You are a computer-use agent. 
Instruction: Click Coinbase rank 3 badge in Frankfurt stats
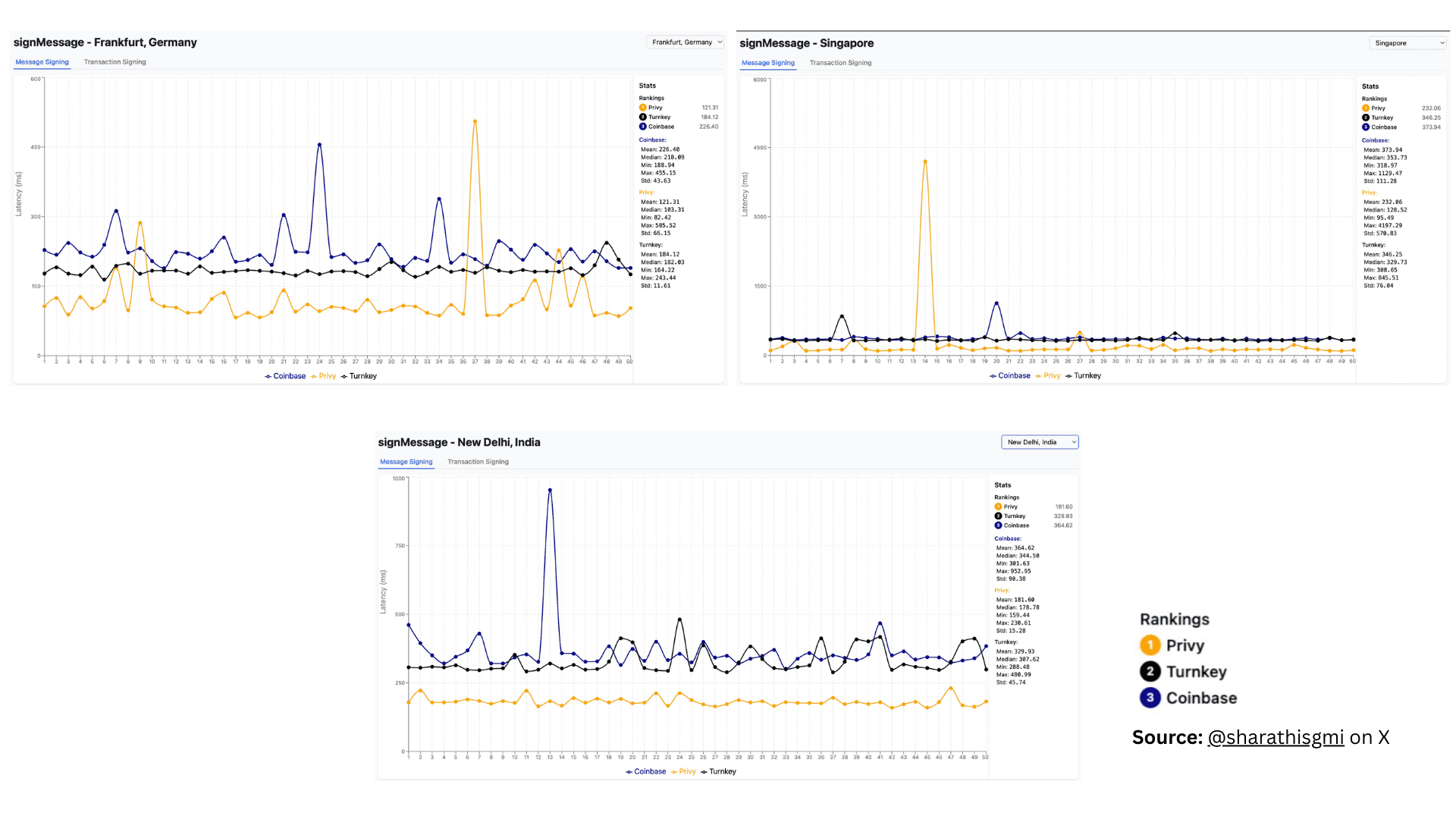click(643, 127)
